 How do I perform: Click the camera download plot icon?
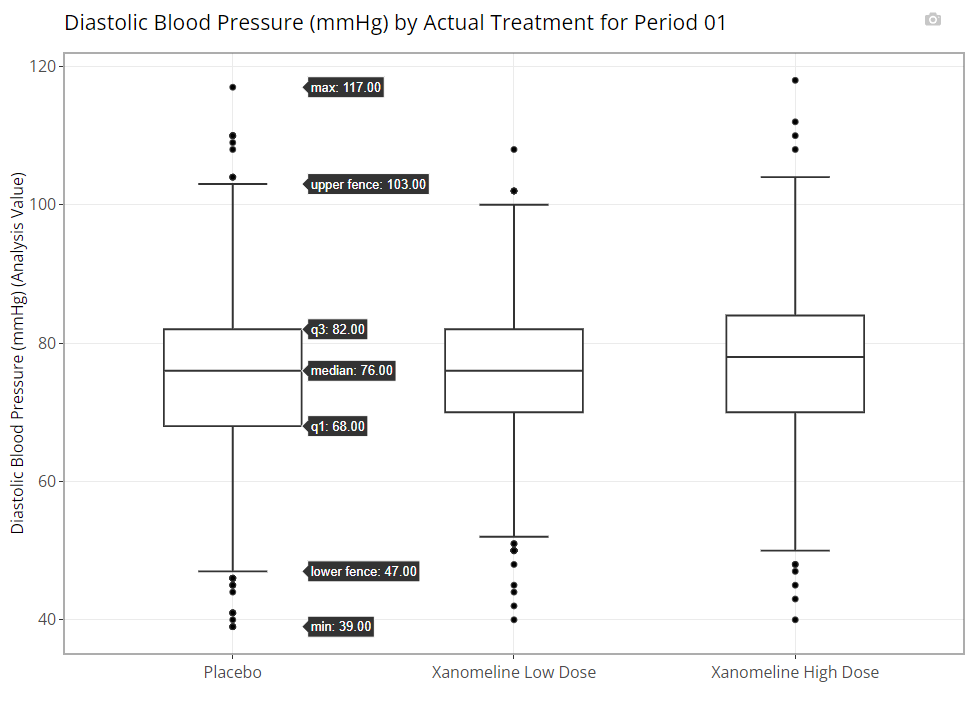tap(932, 20)
